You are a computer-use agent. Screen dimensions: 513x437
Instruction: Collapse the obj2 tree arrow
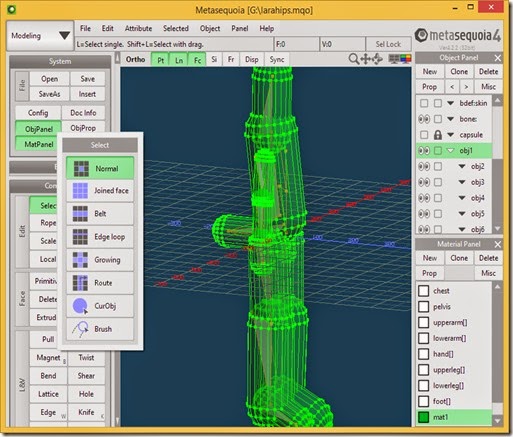pos(462,166)
